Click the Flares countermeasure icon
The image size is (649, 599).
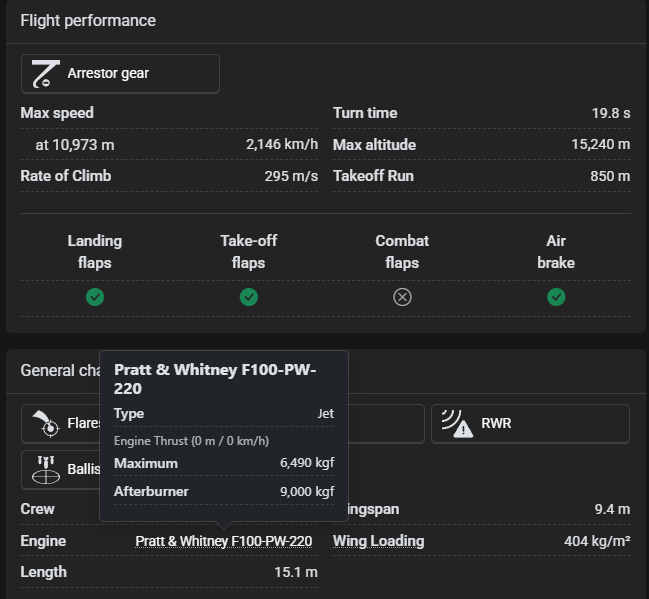46,423
